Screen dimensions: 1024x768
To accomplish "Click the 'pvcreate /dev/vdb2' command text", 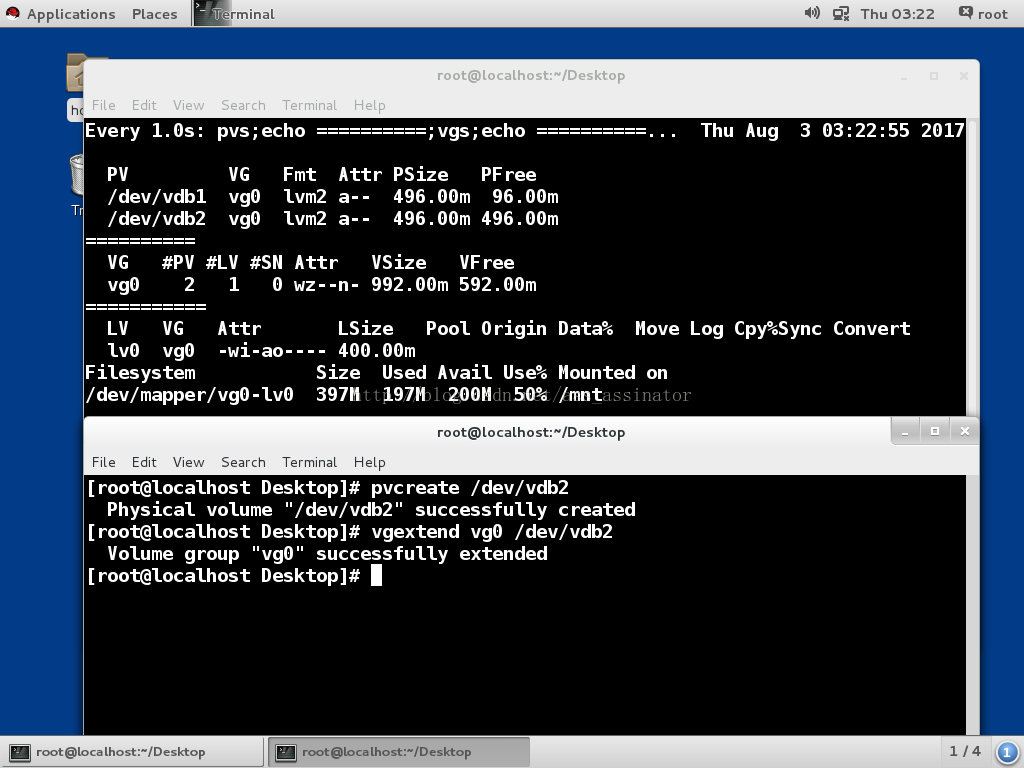I will point(470,488).
